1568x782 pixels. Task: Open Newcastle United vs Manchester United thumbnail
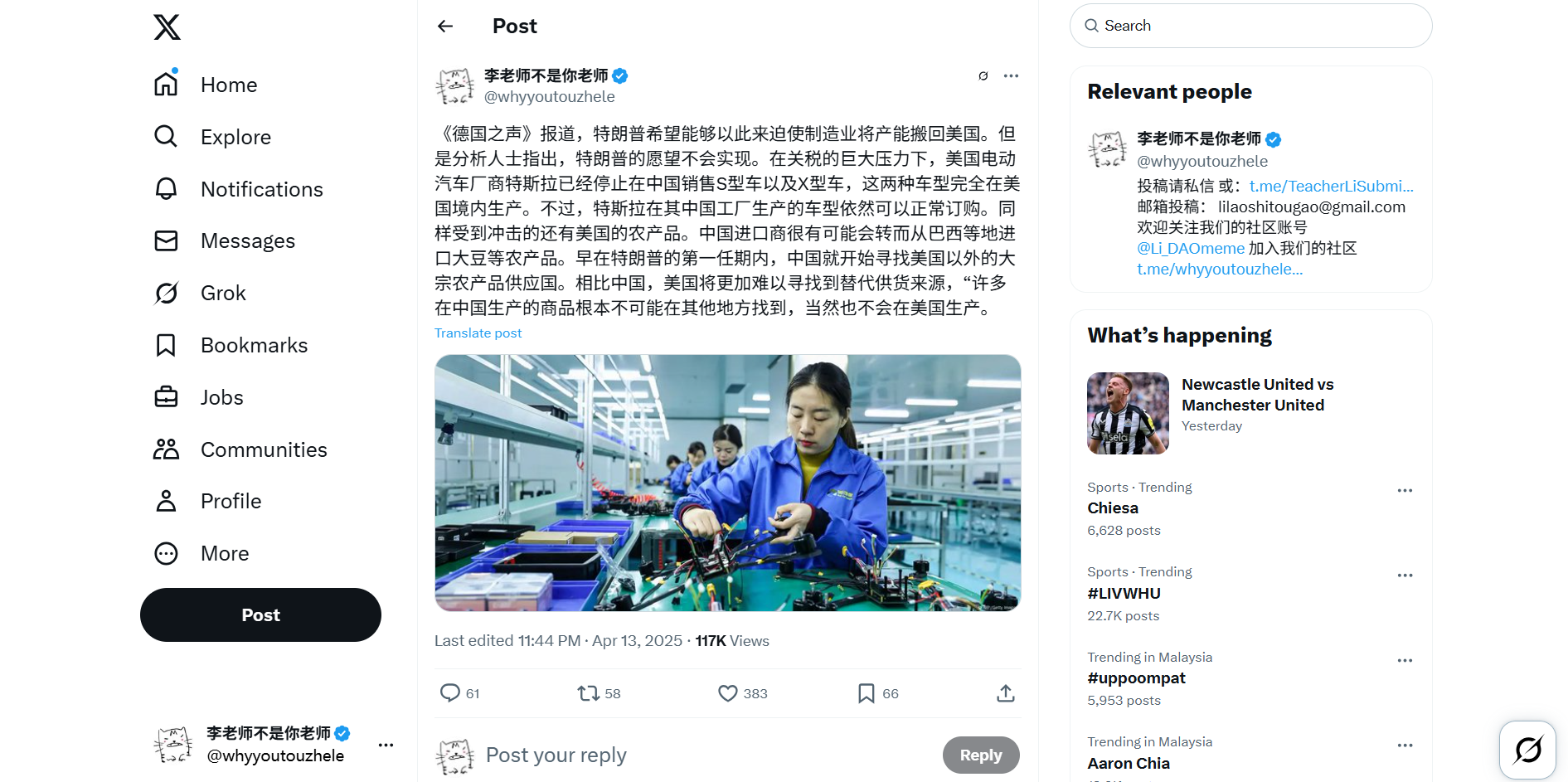(1128, 413)
